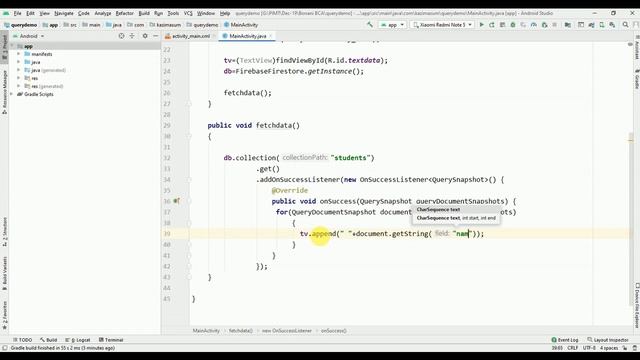
Task: Click the Stop icon in the toolbar
Action: click(x=554, y=25)
